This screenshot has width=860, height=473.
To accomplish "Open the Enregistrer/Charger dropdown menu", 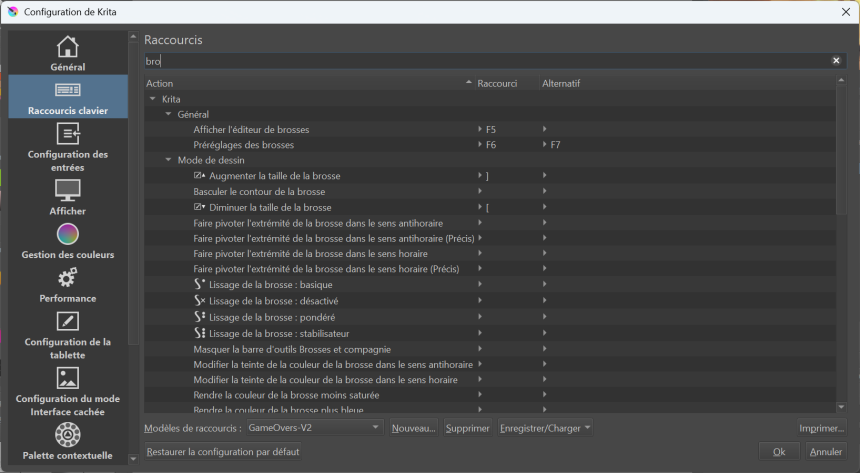I will coord(545,428).
